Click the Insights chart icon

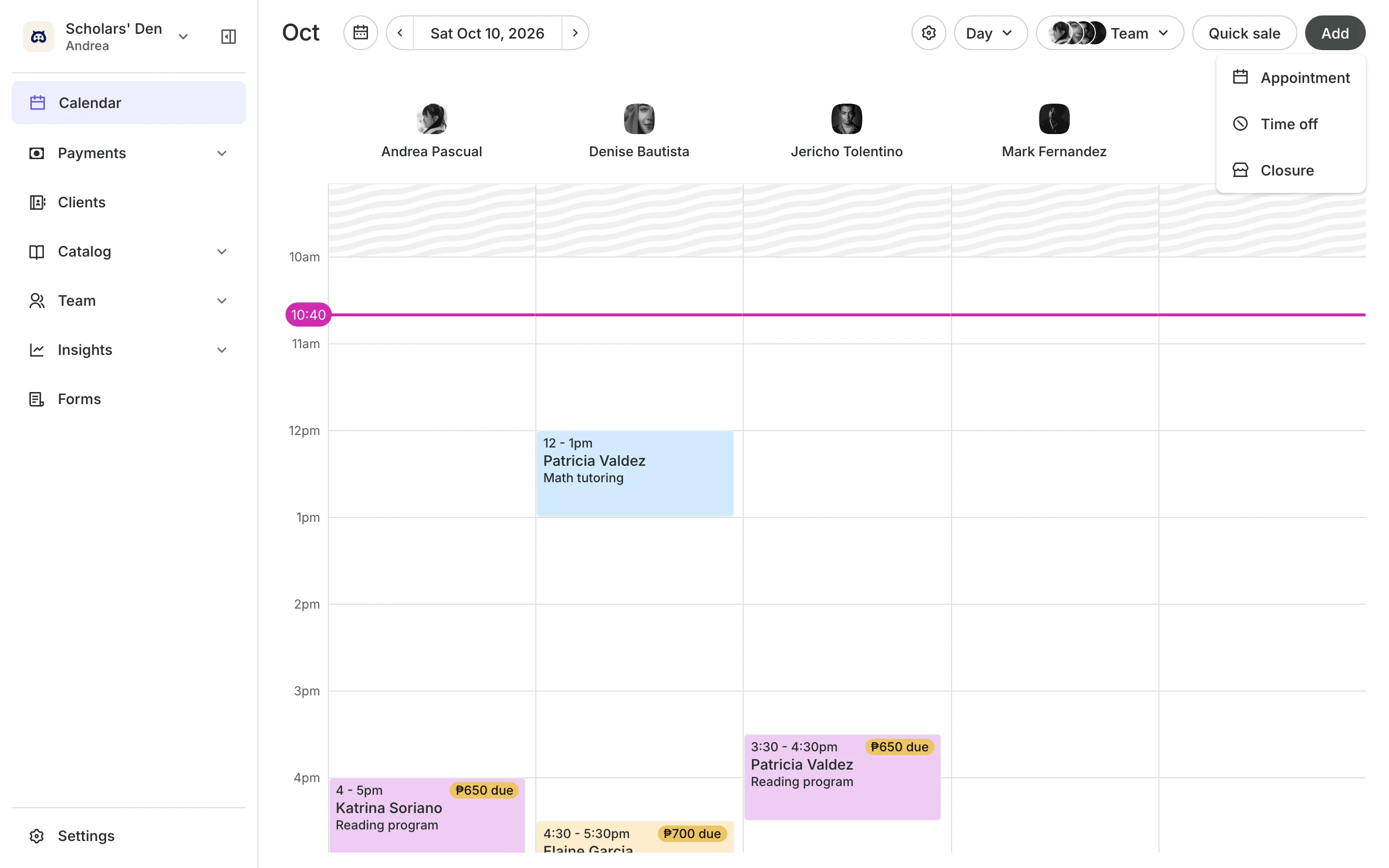pos(37,350)
